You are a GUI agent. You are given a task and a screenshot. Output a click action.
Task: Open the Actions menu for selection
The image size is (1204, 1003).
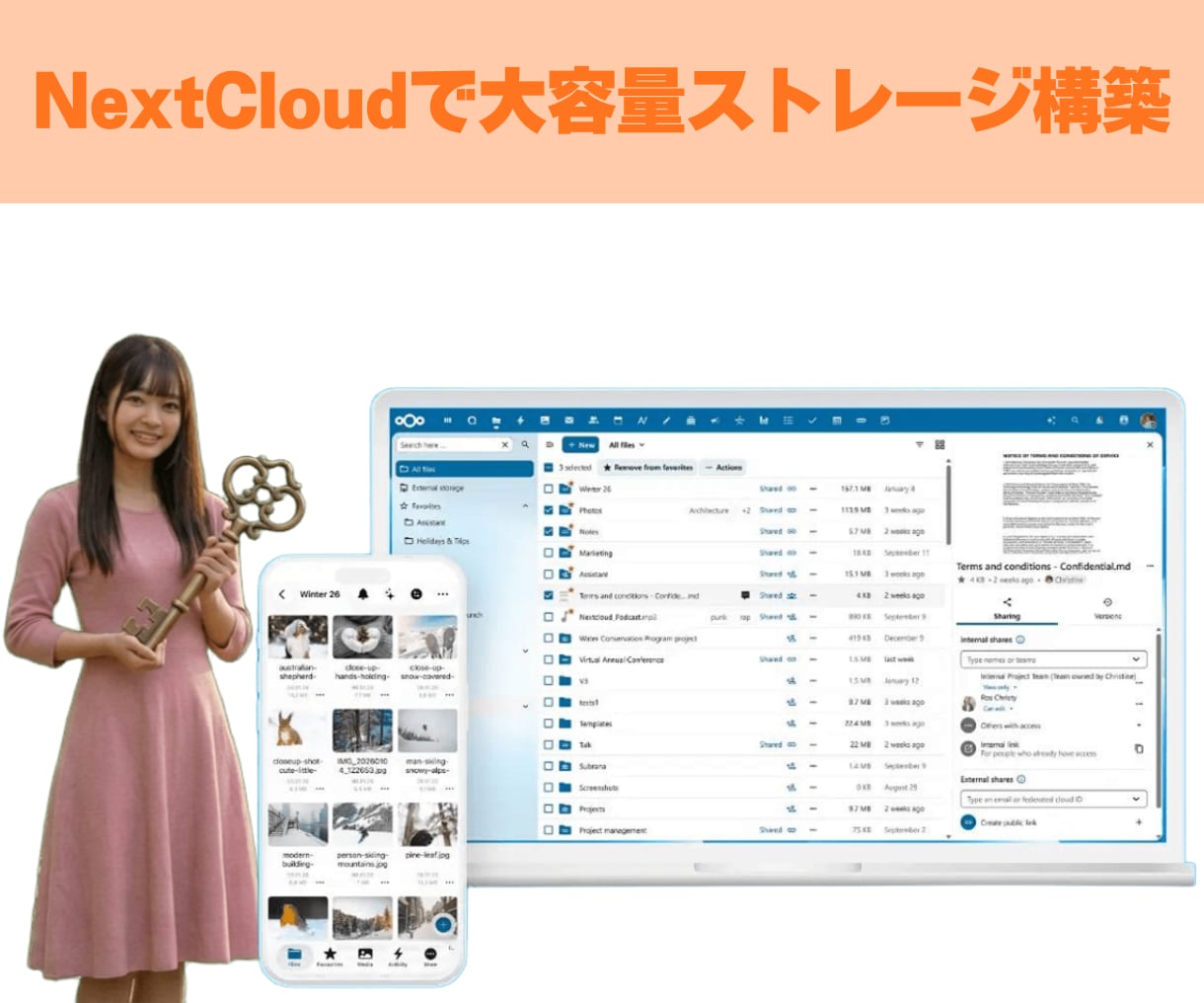723,468
